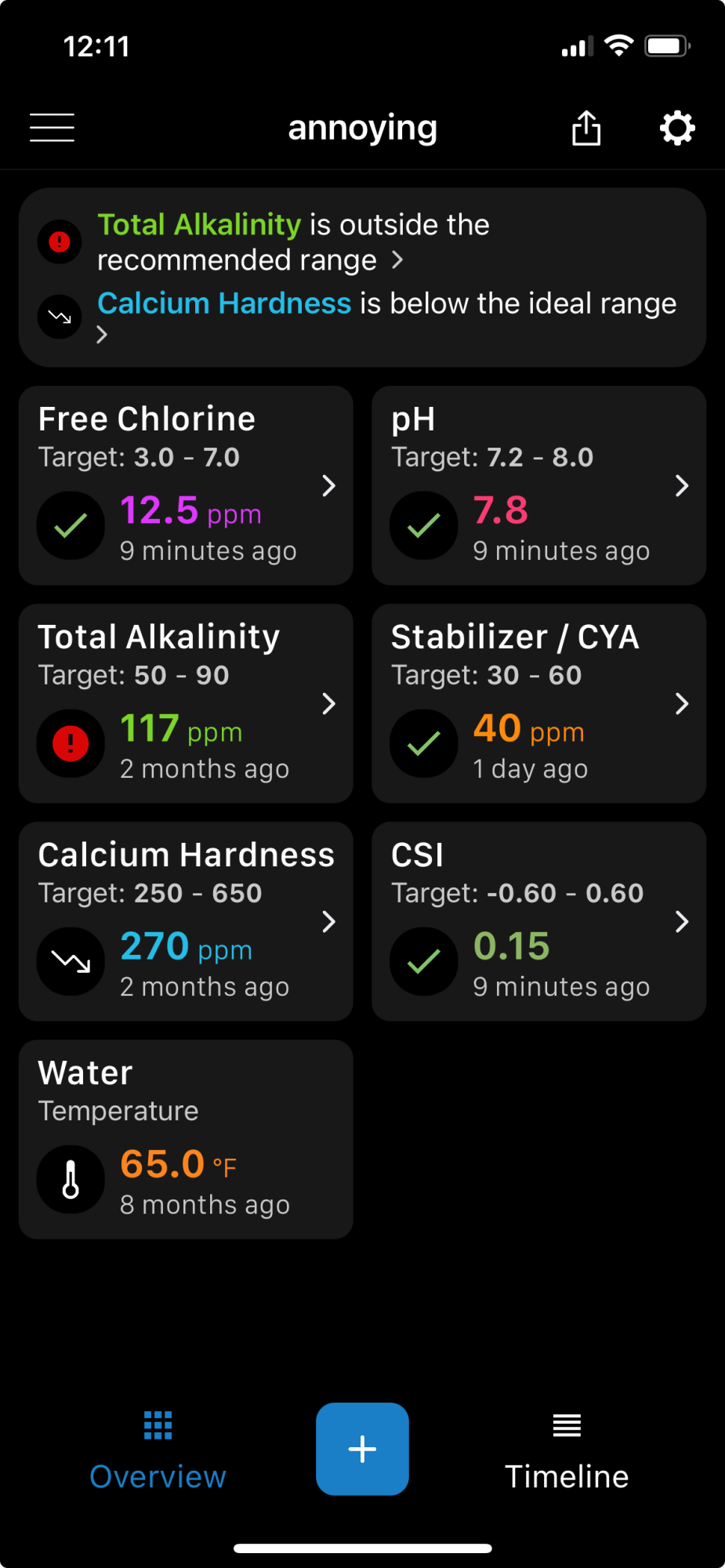Tap the red alert icon in Total Alkalinity card

tap(71, 743)
